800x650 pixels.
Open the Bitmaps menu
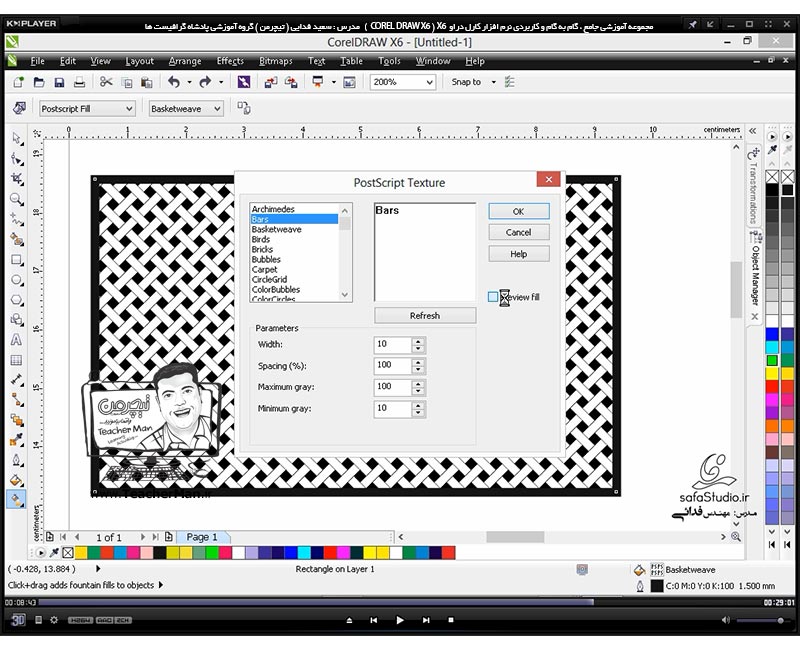tap(276, 61)
